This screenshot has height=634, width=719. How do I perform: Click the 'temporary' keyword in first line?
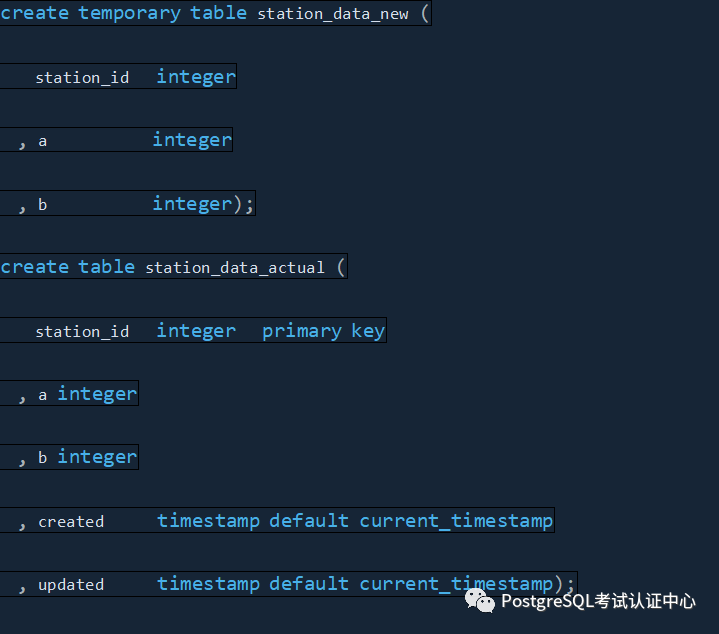tap(130, 13)
